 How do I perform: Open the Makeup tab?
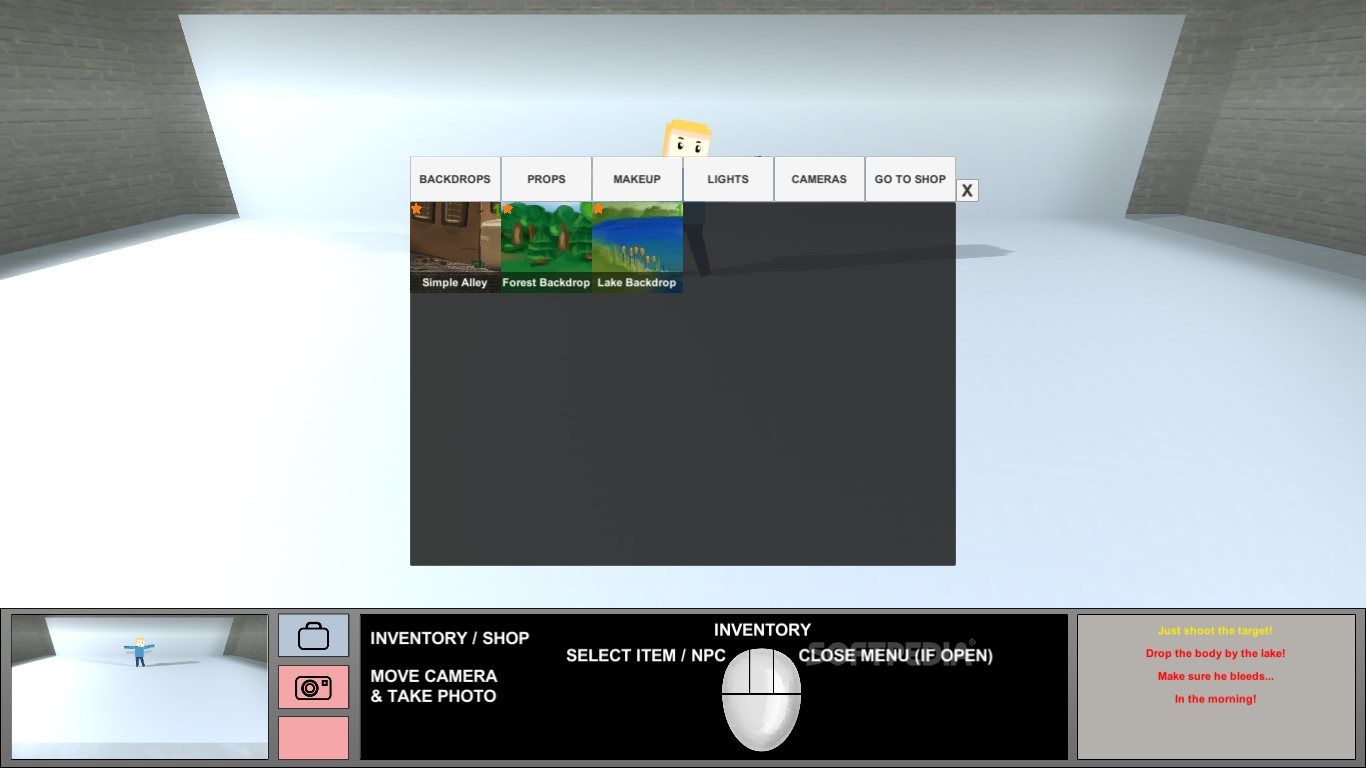tap(637, 179)
